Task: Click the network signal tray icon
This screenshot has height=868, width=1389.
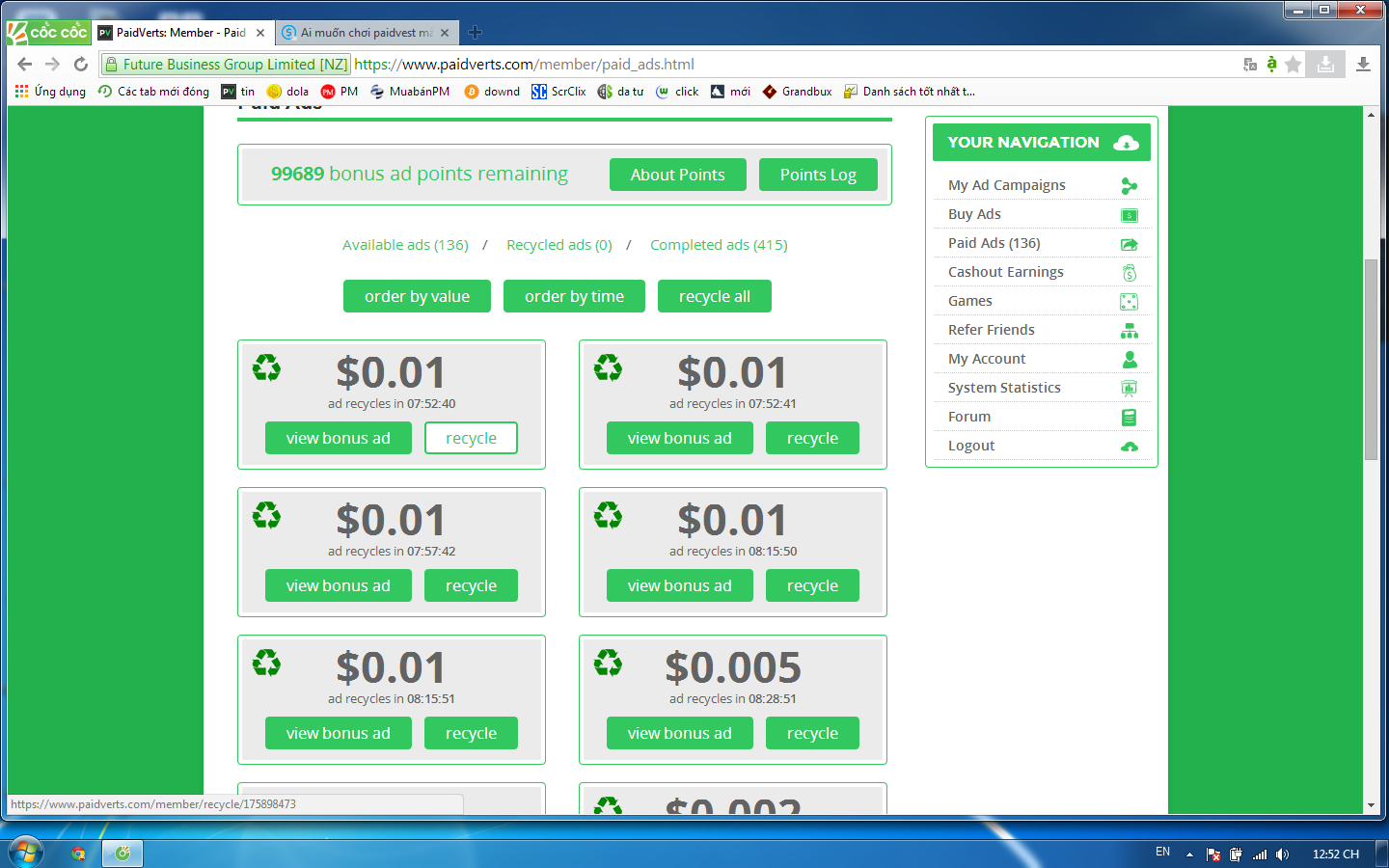Action: point(1260,854)
